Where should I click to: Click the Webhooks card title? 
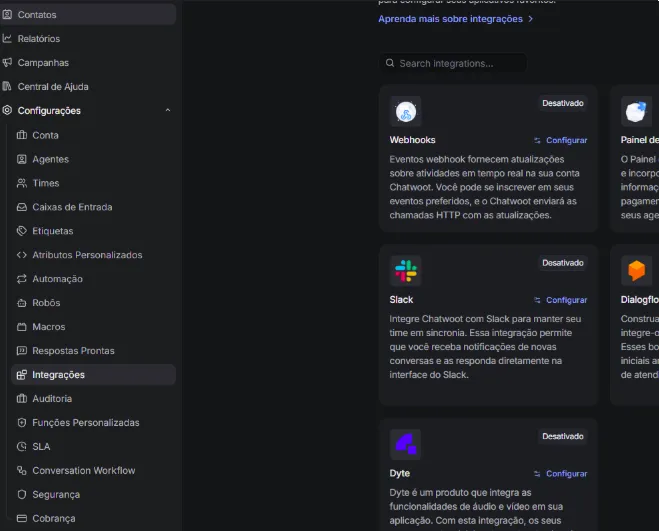pyautogui.click(x=412, y=140)
